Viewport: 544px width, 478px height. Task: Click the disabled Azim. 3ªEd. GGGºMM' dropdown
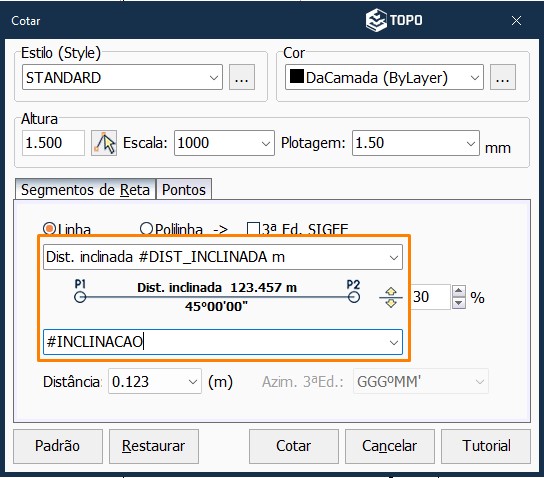420,381
